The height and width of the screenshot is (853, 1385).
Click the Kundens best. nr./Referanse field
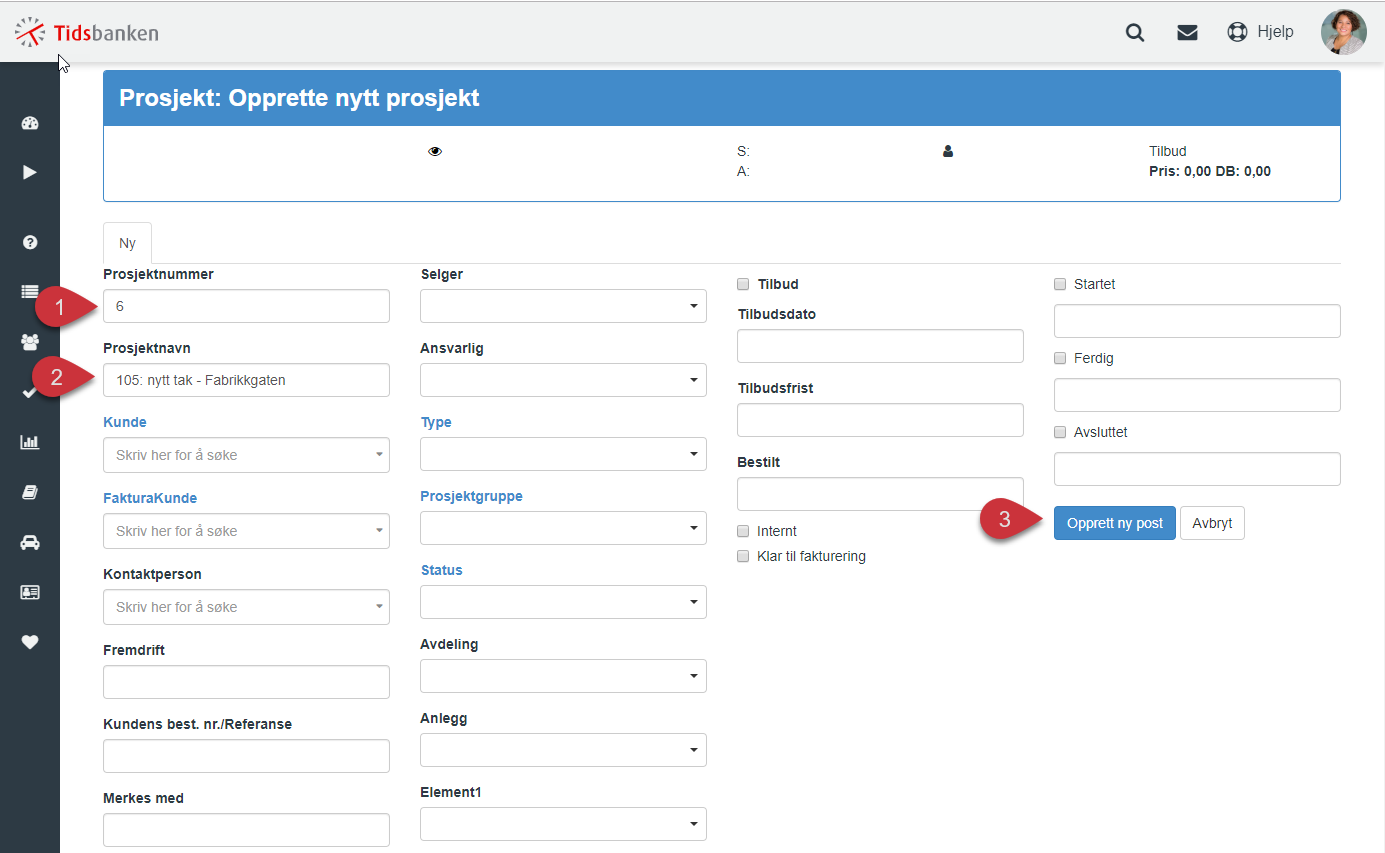[246, 756]
